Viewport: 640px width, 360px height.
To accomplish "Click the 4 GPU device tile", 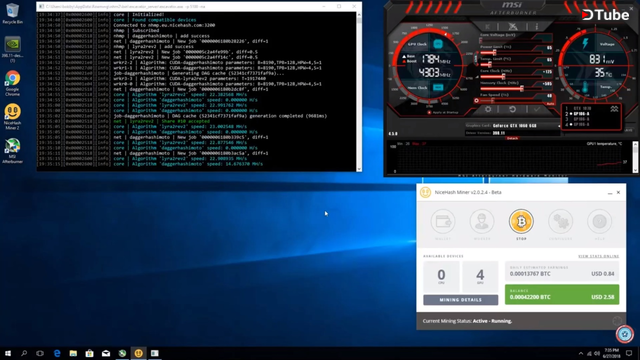I will click(x=480, y=276).
